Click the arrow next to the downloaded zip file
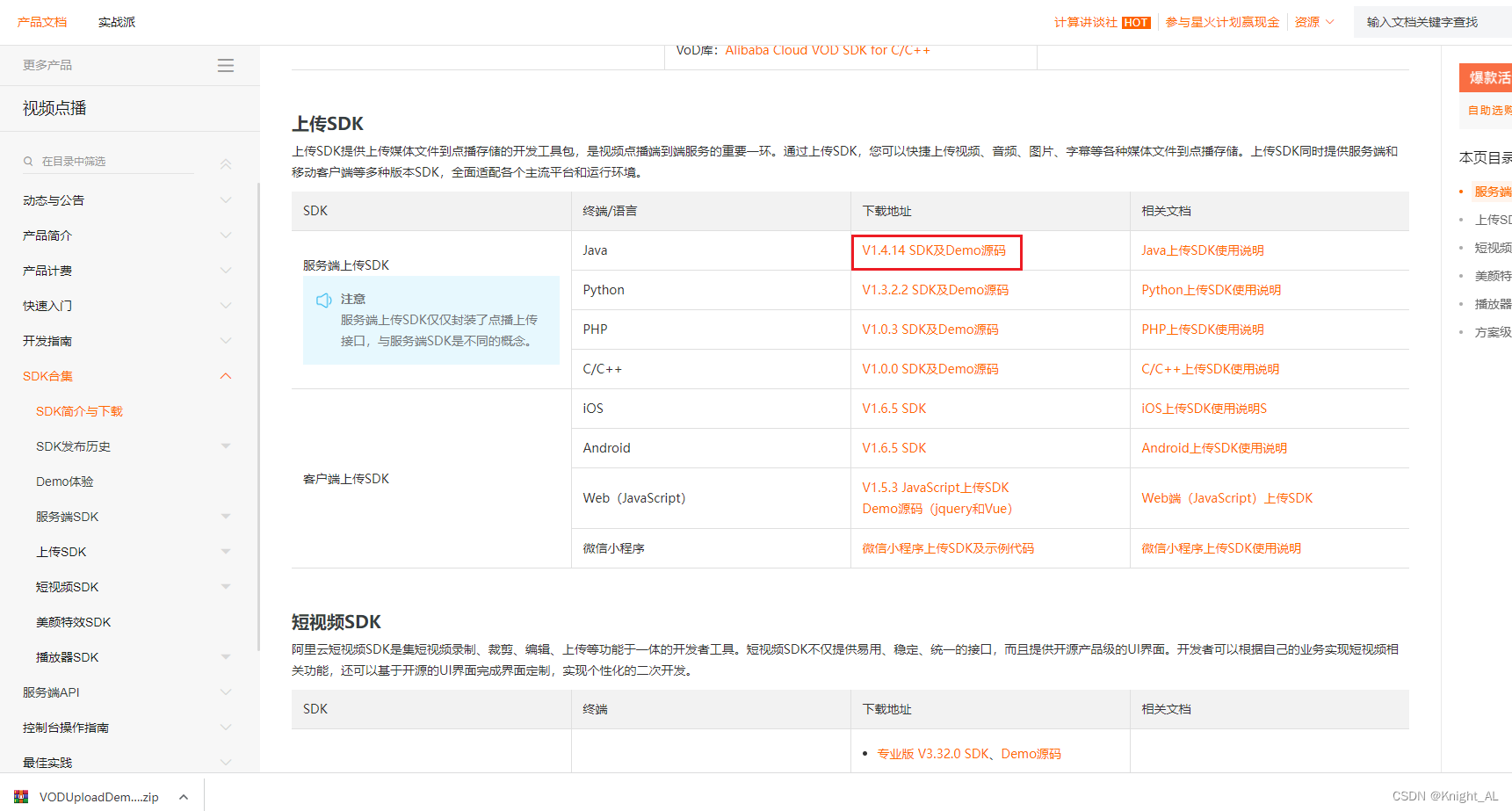 (x=183, y=796)
